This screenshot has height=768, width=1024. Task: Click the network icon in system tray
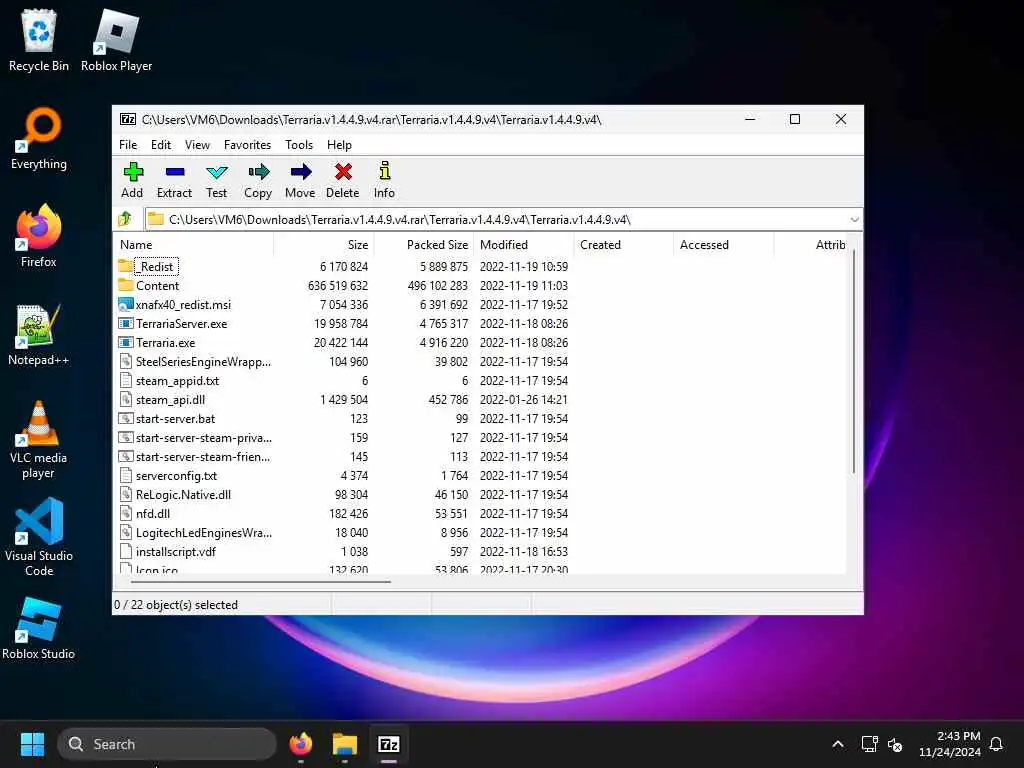tap(869, 744)
